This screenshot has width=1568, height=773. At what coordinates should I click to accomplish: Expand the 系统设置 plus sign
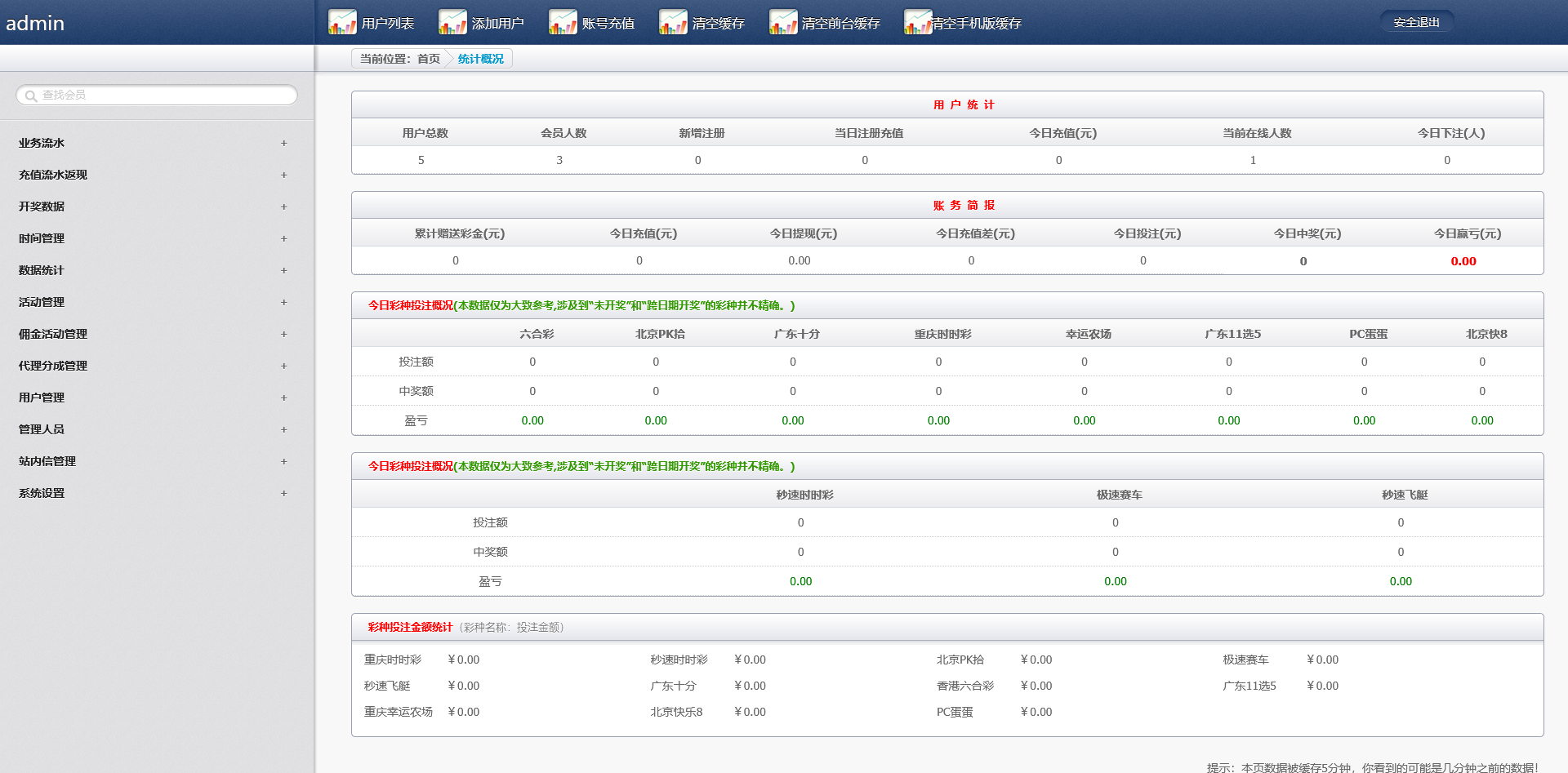(x=283, y=493)
